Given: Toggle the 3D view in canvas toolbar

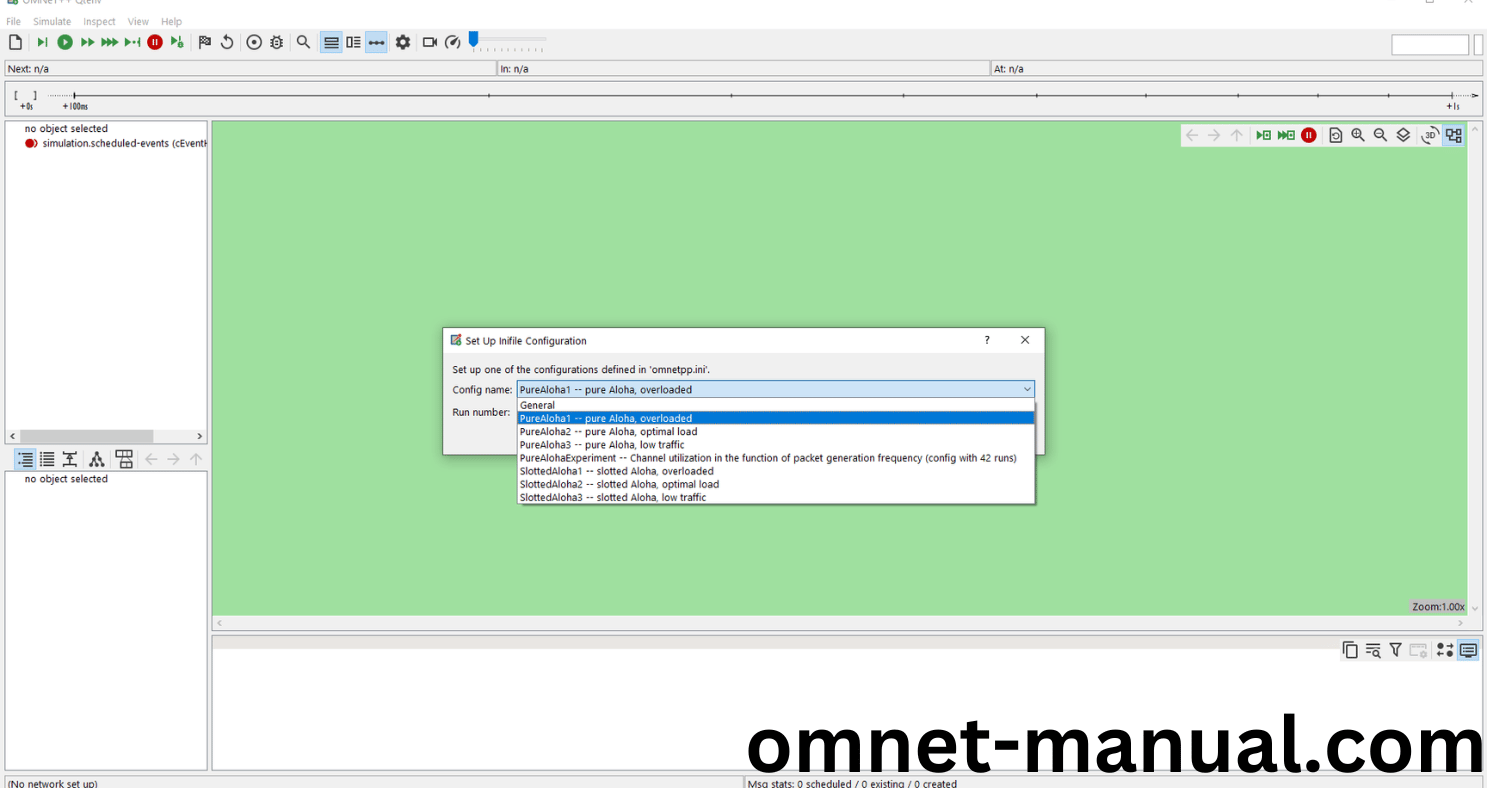Looking at the screenshot, I should pos(1430,135).
